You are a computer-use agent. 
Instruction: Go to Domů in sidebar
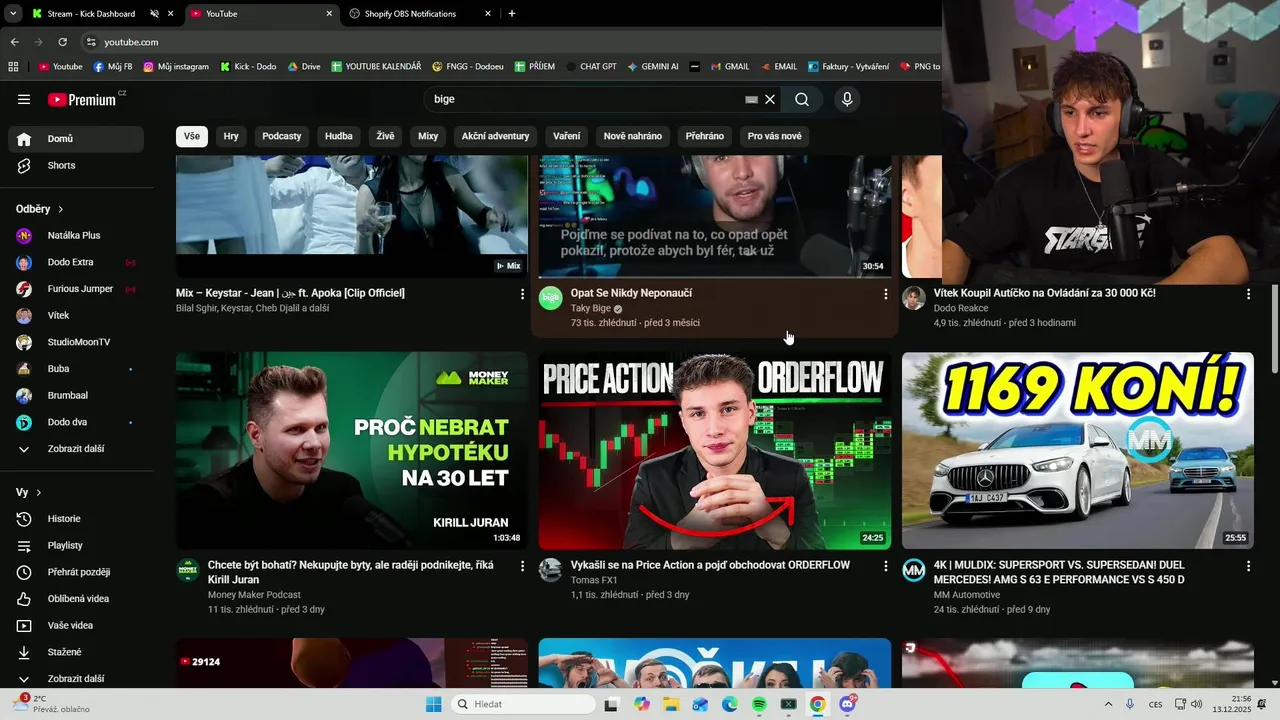pos(76,139)
